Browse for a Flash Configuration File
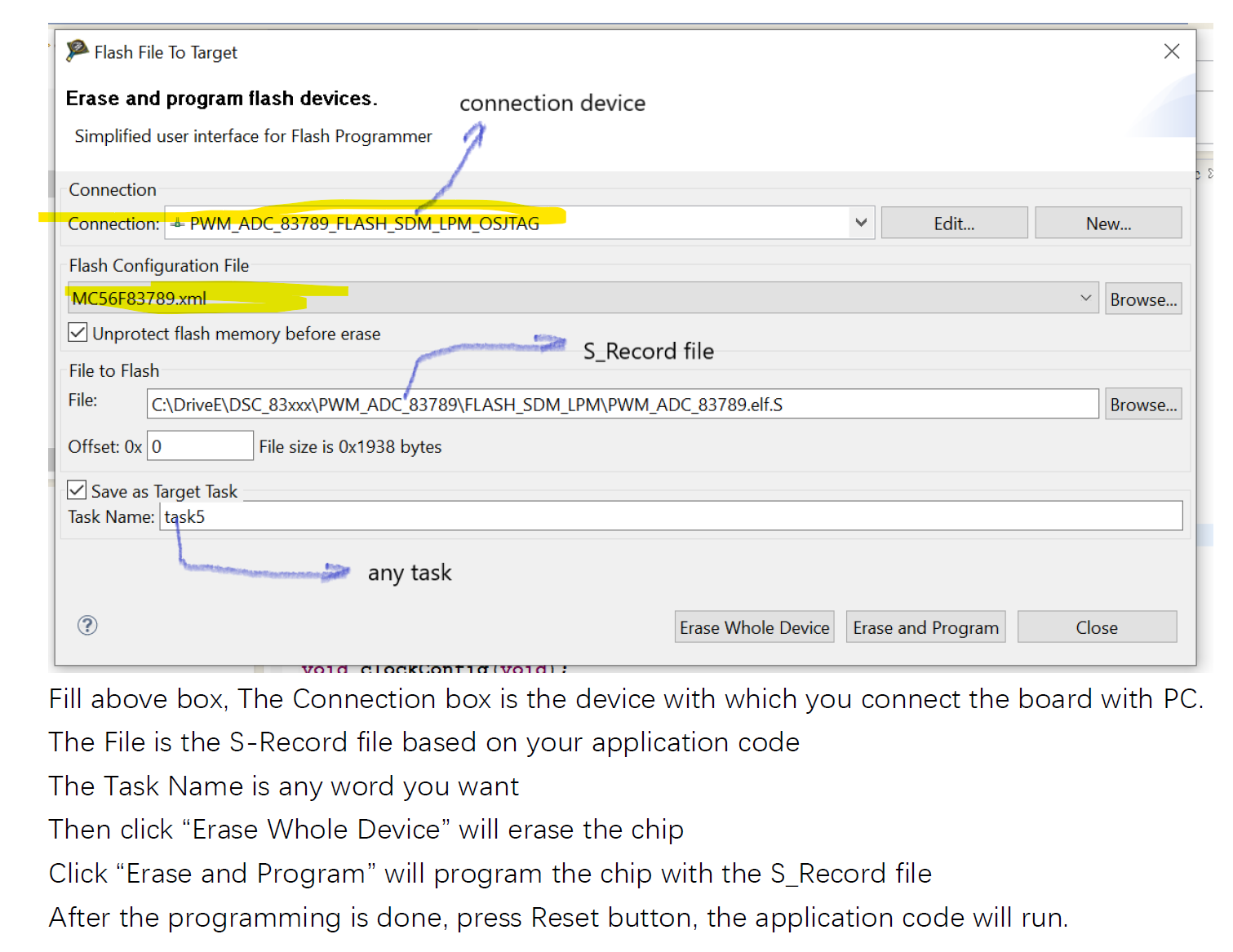The image size is (1233, 952). 1142,298
